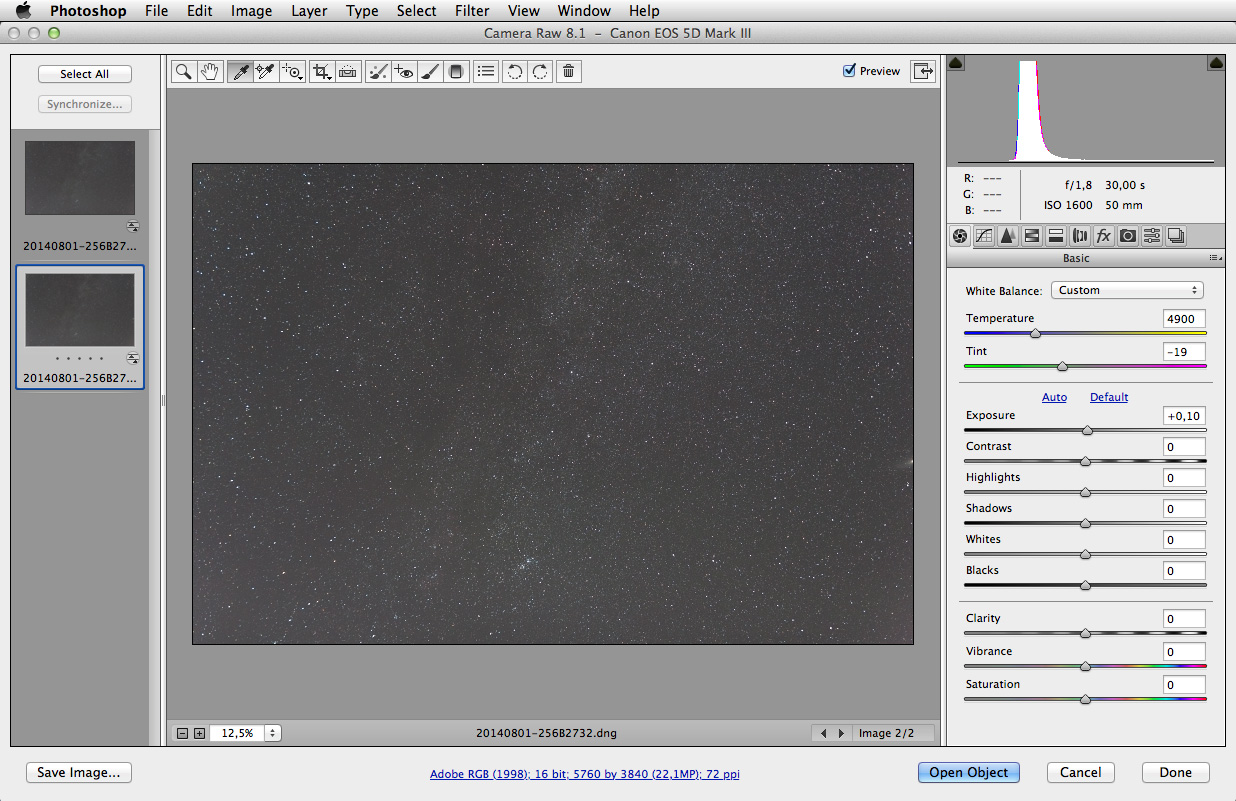Open the File menu
Image resolution: width=1236 pixels, height=801 pixels.
click(156, 11)
